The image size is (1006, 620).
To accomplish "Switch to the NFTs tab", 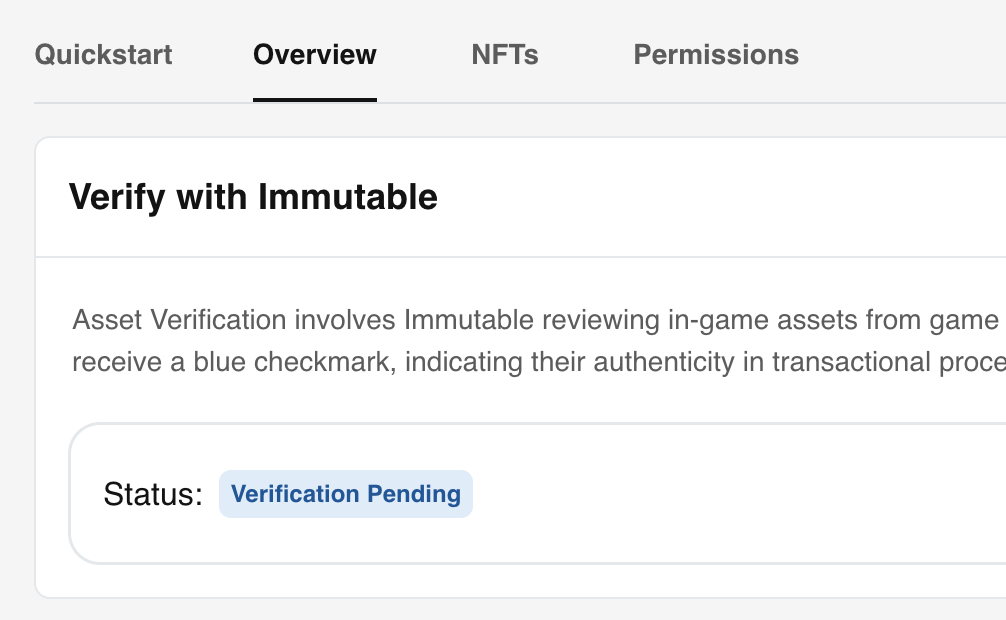I will click(505, 54).
